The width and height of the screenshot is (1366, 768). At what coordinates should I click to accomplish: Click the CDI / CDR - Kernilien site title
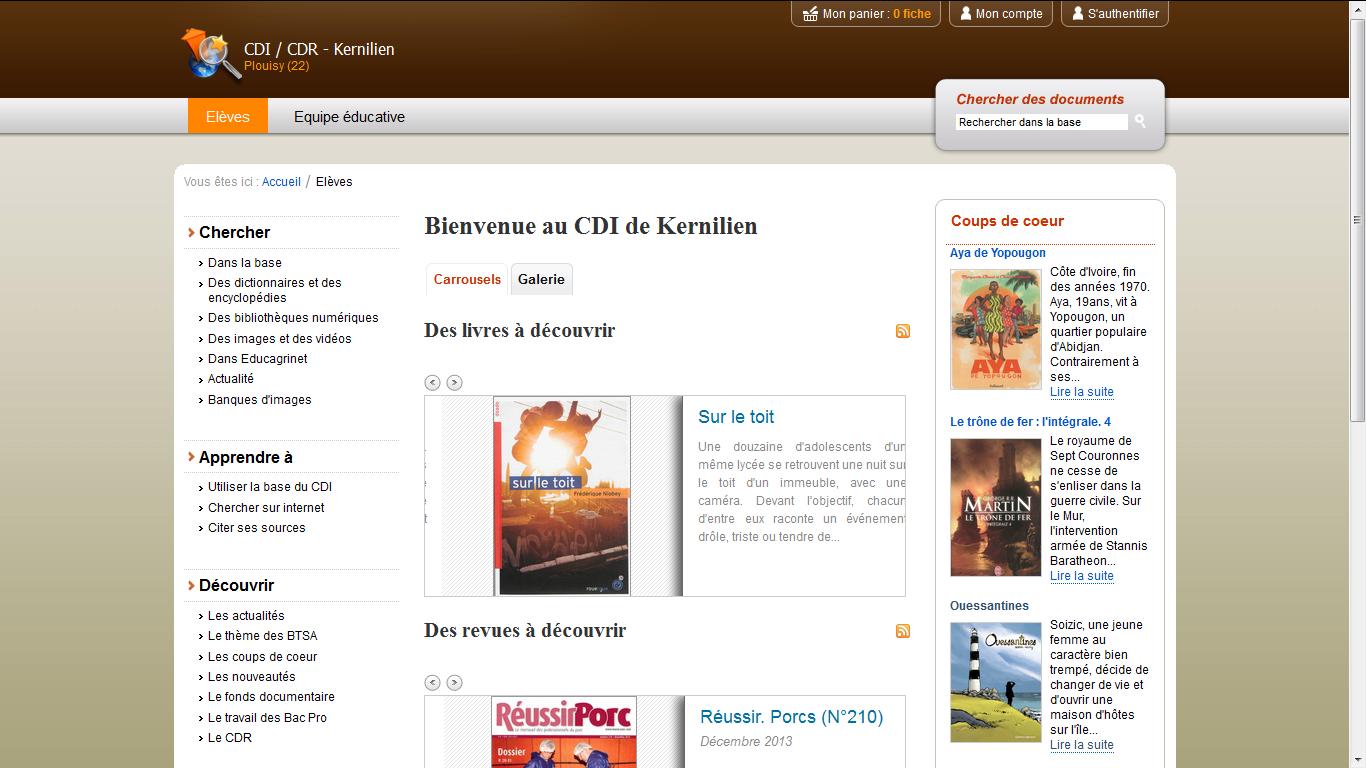(319, 49)
